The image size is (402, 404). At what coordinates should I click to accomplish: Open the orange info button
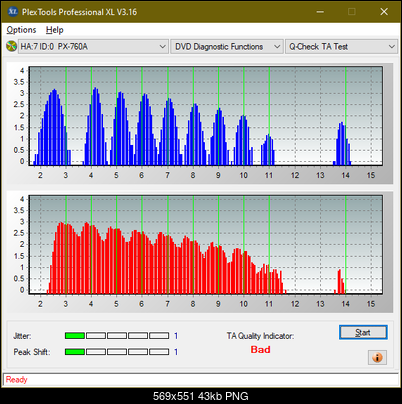tap(377, 358)
